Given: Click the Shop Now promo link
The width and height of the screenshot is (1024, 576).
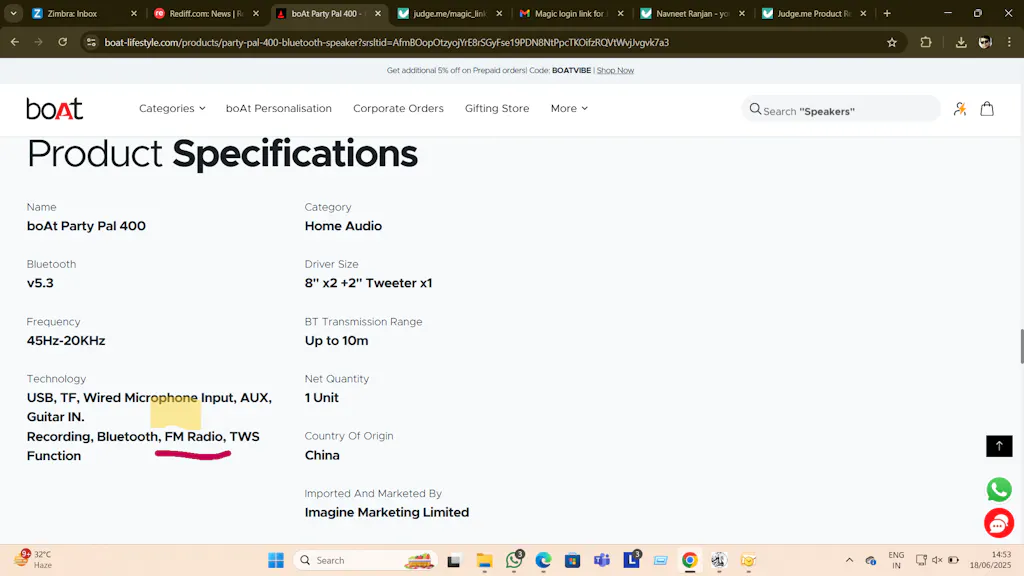Looking at the screenshot, I should pos(615,70).
